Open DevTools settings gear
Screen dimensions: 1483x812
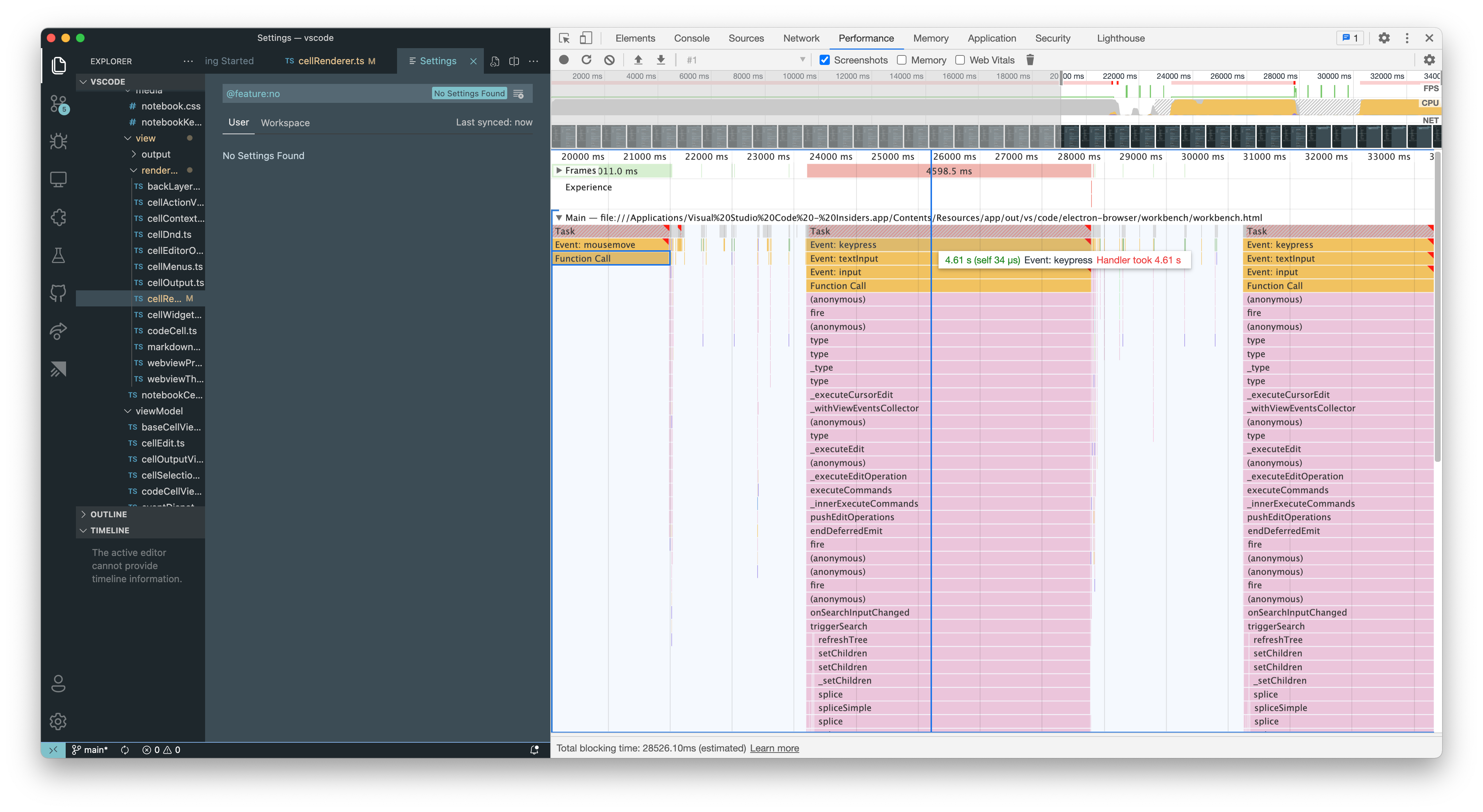1384,38
